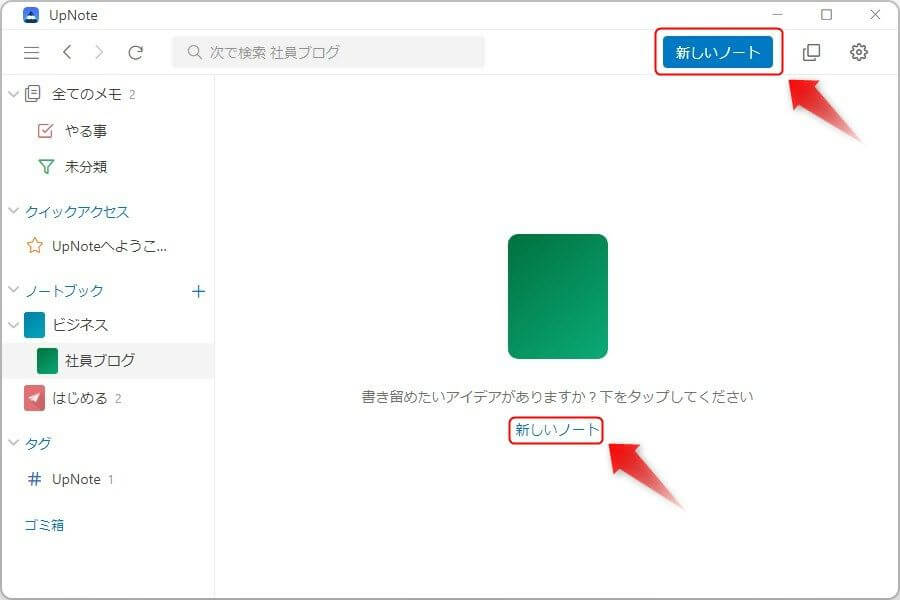Click the search field for 社員ブログ
This screenshot has height=600, width=900.
(x=328, y=52)
